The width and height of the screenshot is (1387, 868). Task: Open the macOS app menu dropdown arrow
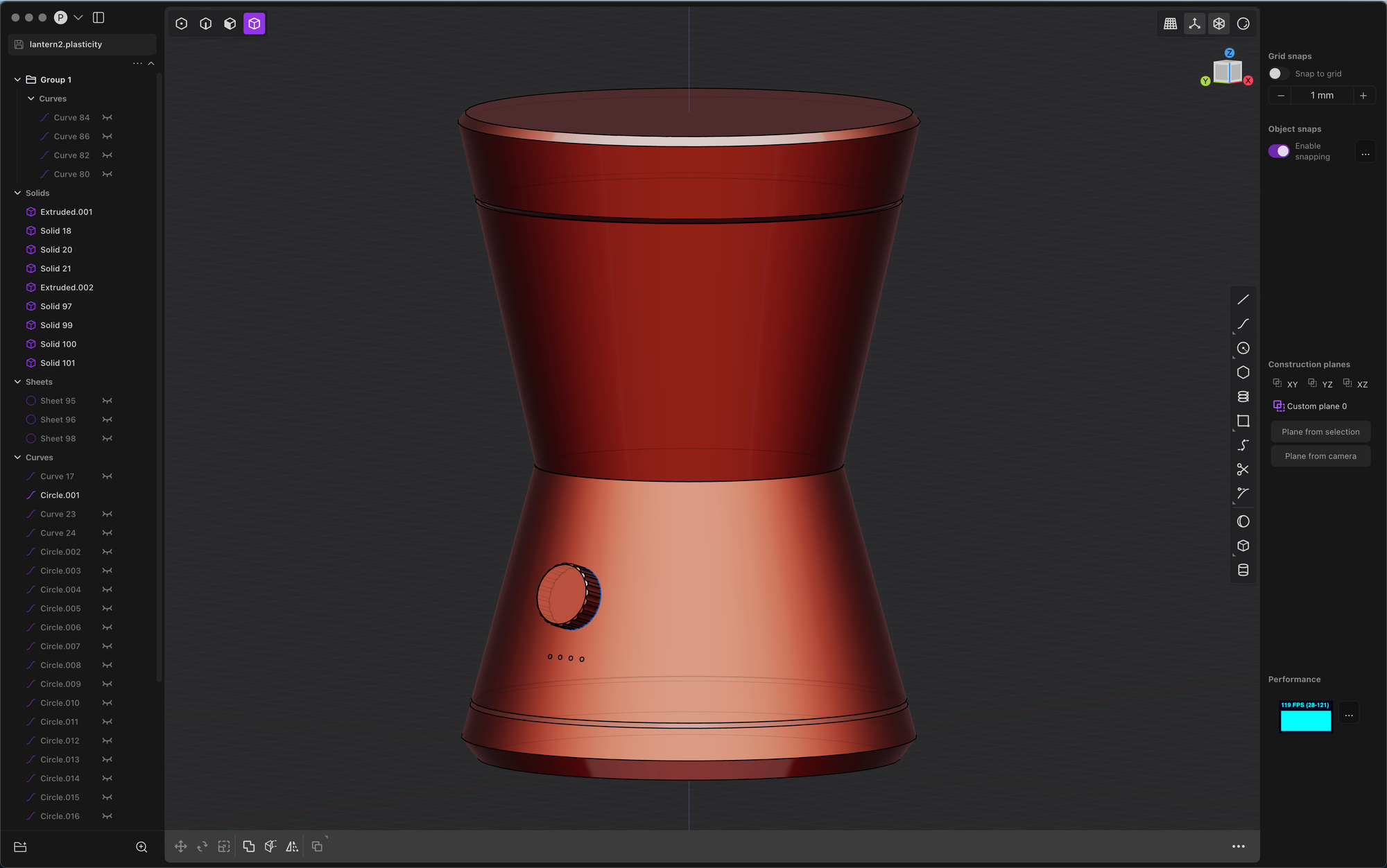pyautogui.click(x=78, y=17)
